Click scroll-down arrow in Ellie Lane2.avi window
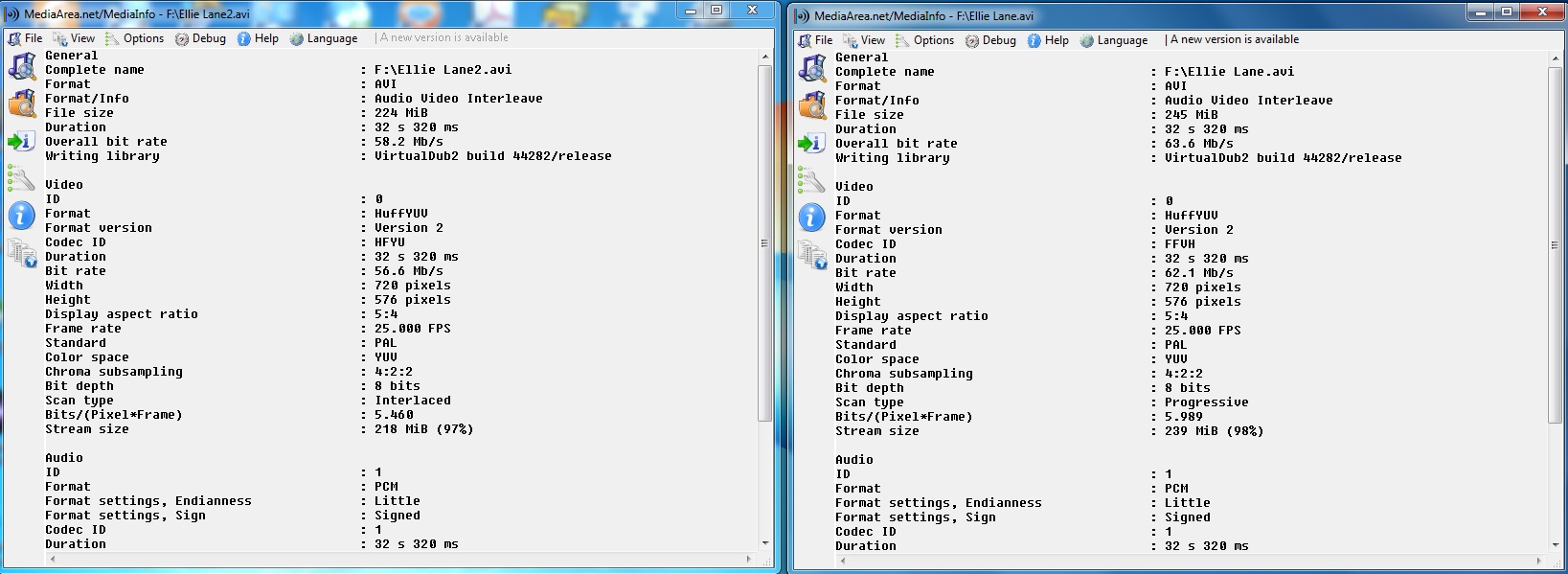1568x574 pixels. coord(764,543)
